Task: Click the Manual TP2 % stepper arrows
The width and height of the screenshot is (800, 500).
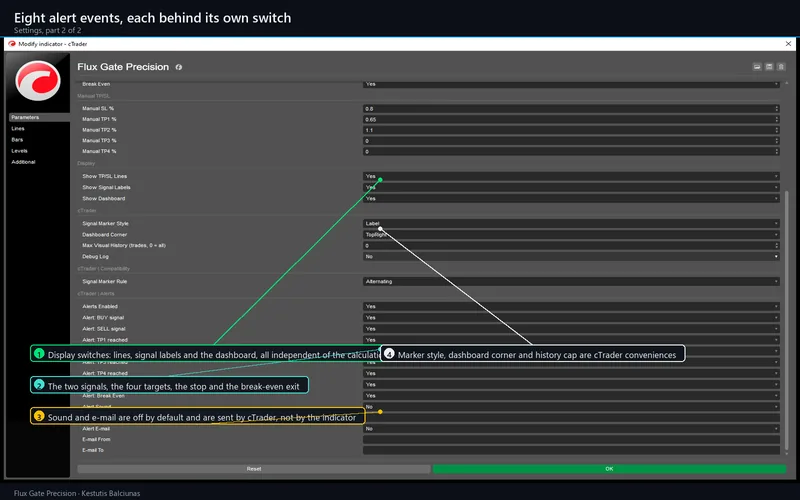Action: tap(777, 130)
